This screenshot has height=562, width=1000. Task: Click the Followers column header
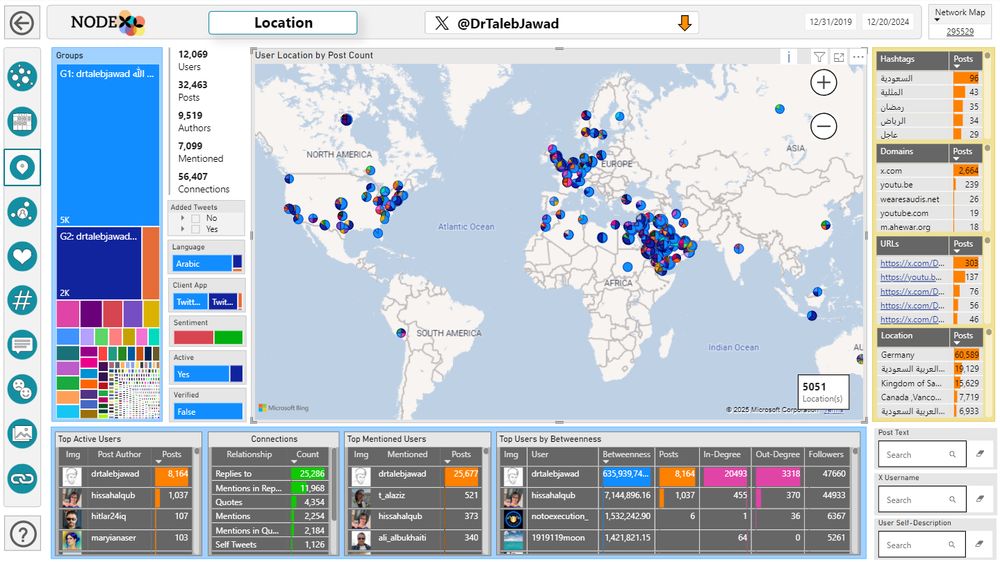coord(826,454)
